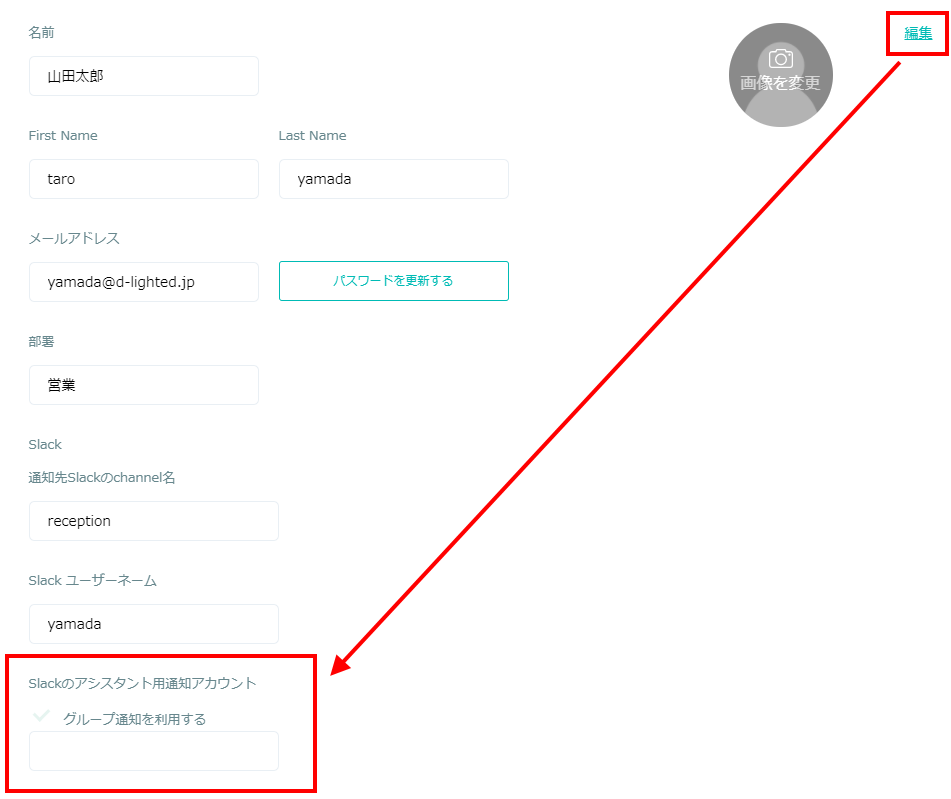951x799 pixels.
Task: Click the Slackのアシスタント用通知アカウント heading
Action: tap(143, 683)
